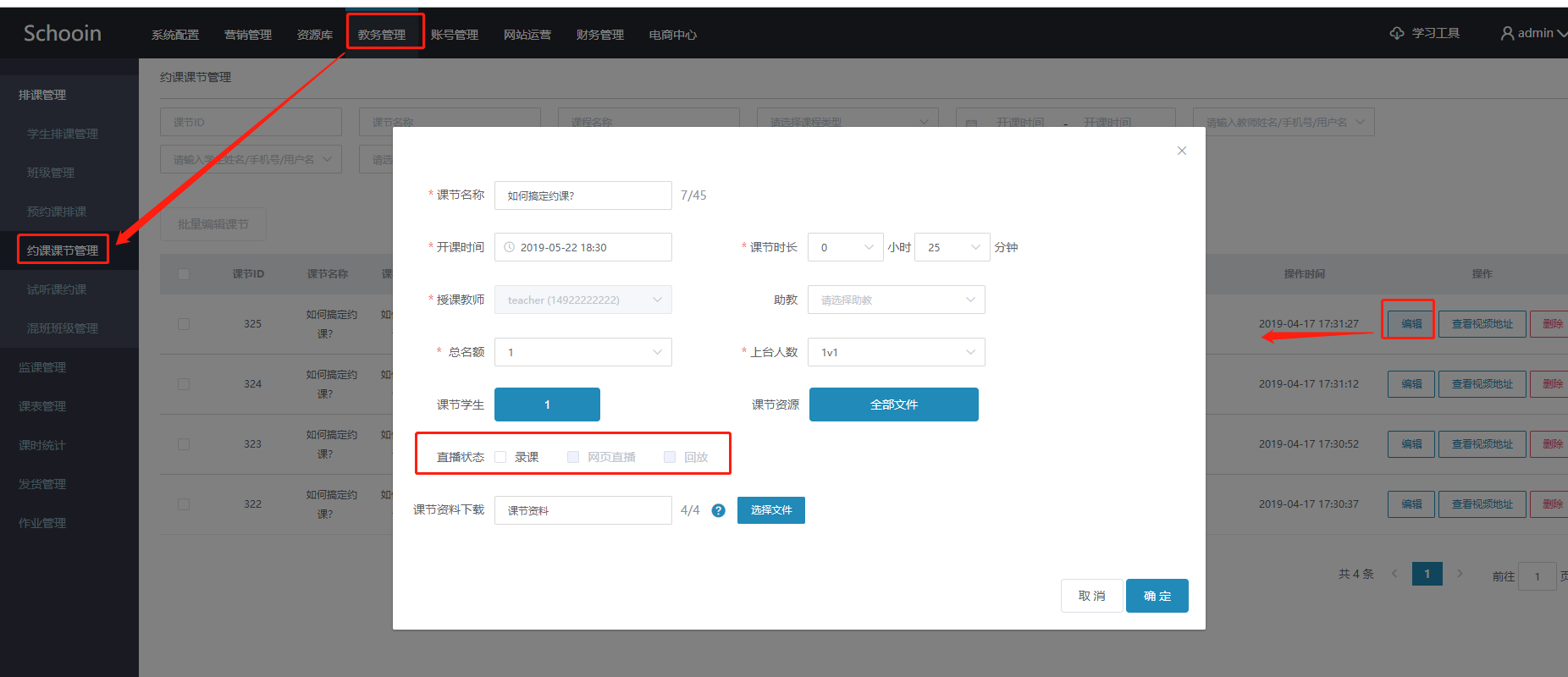The width and height of the screenshot is (1568, 677).
Task: Click the 学习工具 link
Action: (x=1436, y=33)
